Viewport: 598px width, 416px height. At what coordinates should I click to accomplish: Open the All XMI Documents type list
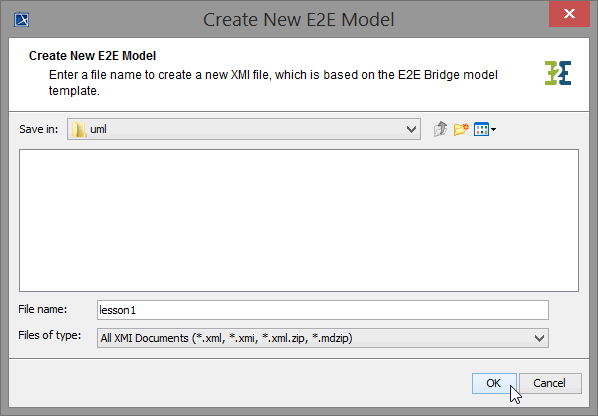click(x=323, y=338)
